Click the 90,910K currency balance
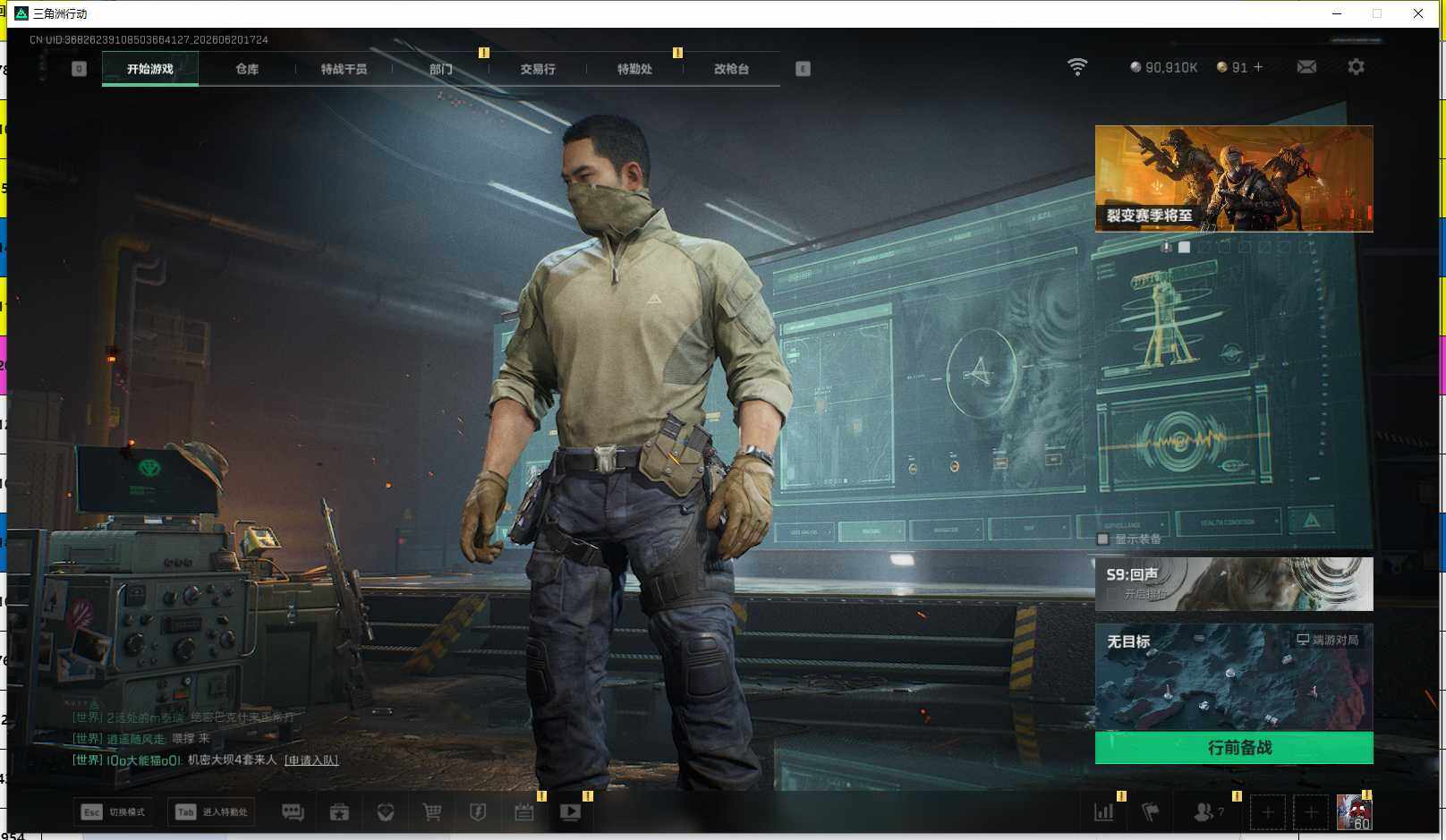 click(1163, 67)
